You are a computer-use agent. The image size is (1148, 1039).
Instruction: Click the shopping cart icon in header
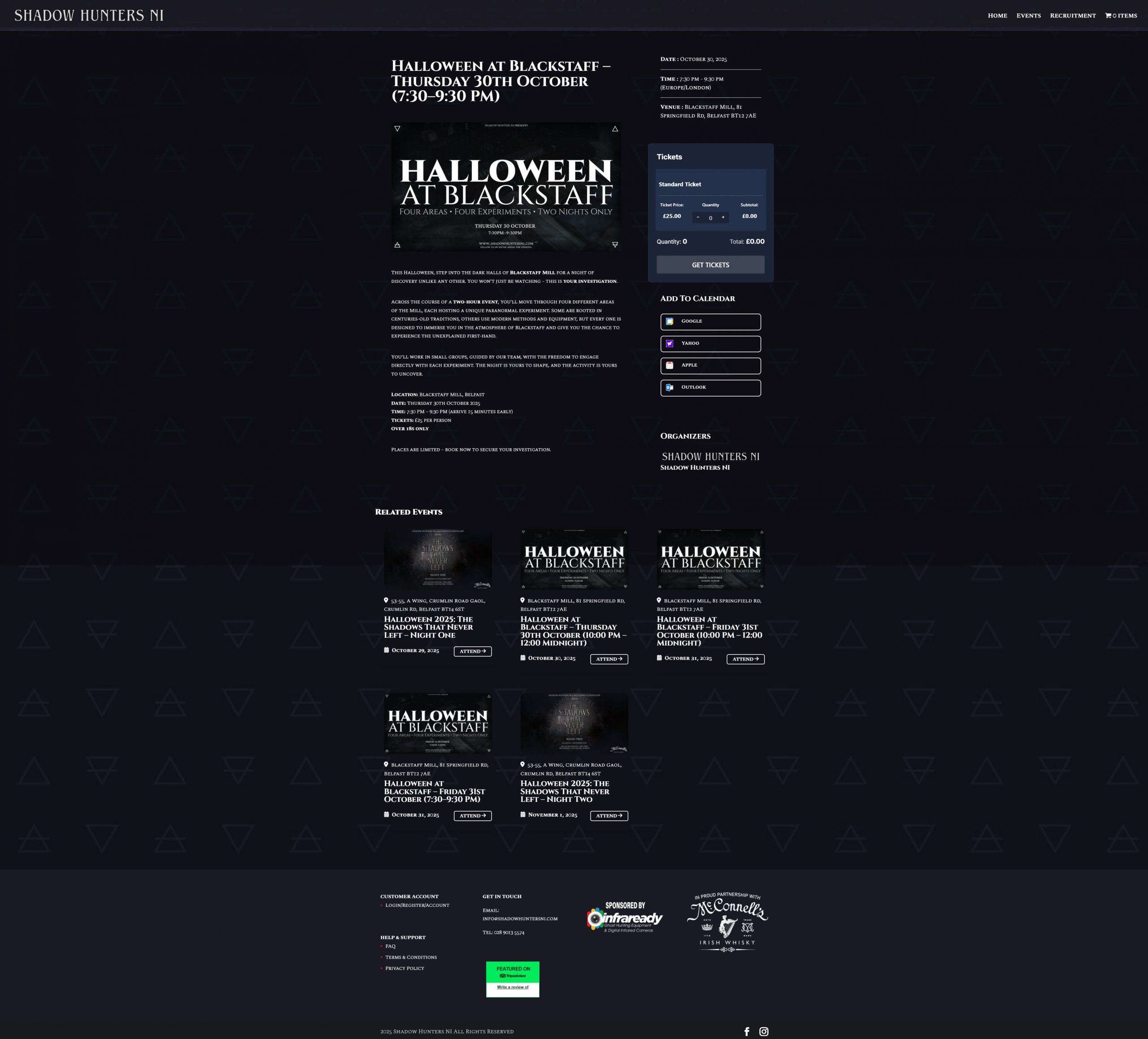pyautogui.click(x=1108, y=15)
